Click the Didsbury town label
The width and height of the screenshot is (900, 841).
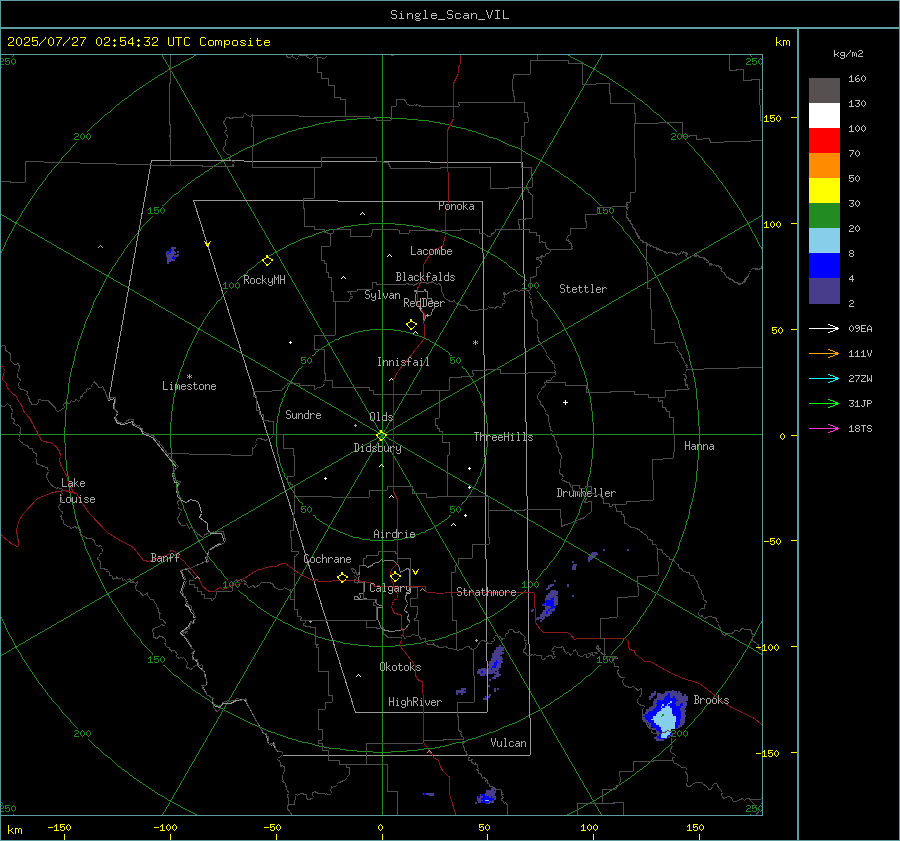point(377,448)
